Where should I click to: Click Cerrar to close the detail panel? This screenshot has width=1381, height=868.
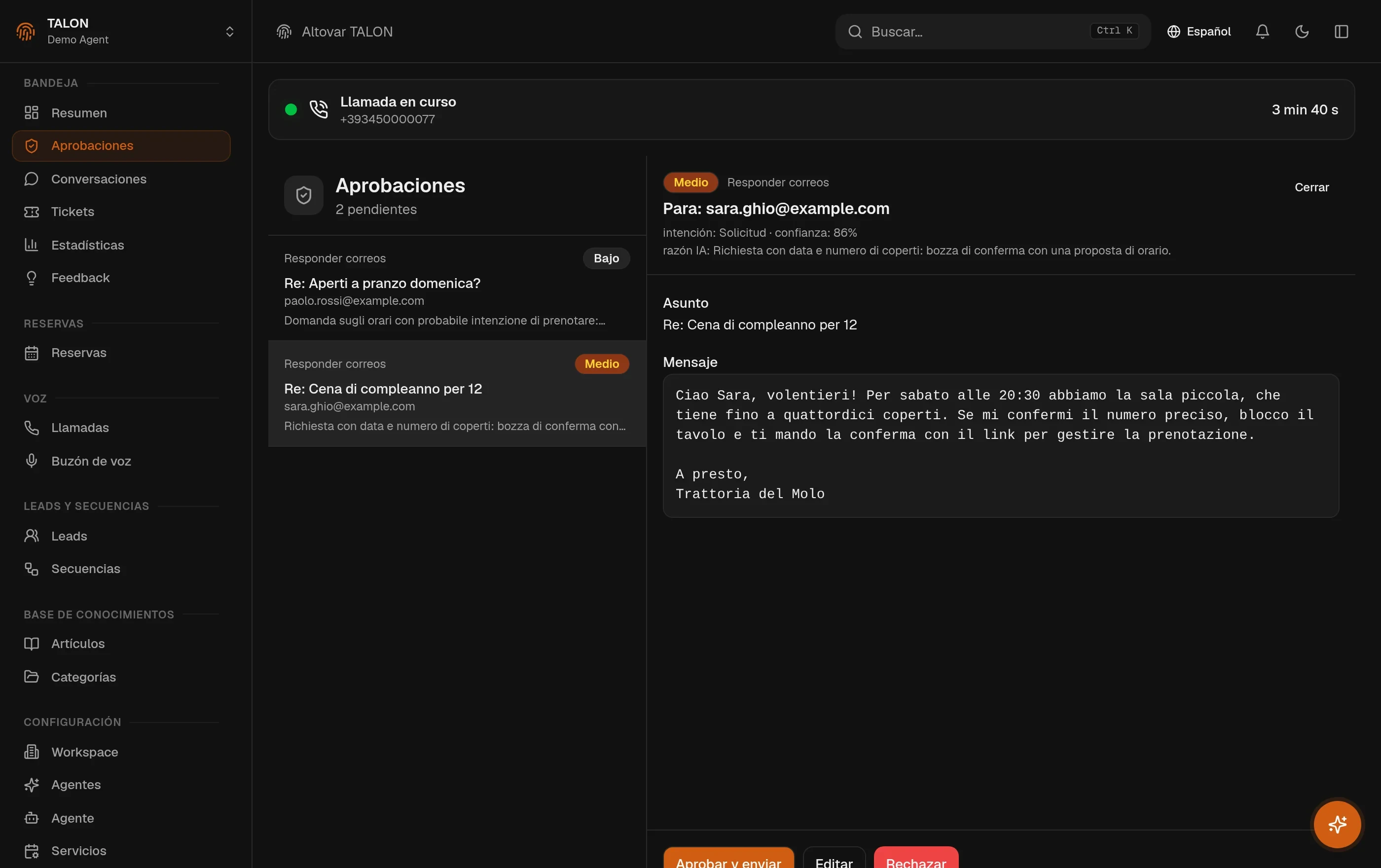1311,187
